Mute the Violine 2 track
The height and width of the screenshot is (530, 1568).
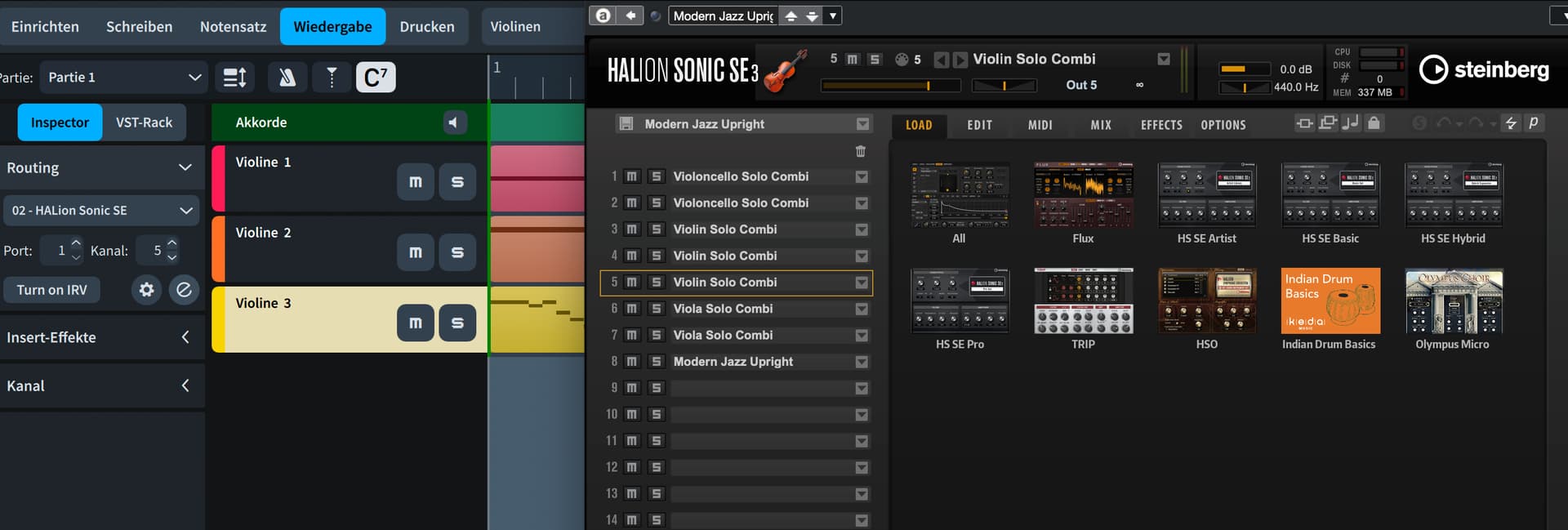[x=416, y=252]
